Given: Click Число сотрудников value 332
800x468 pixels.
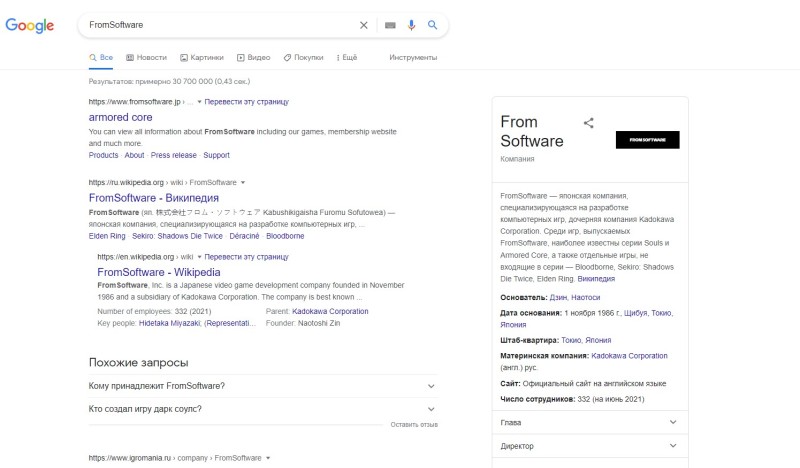Looking at the screenshot, I should [x=611, y=399].
